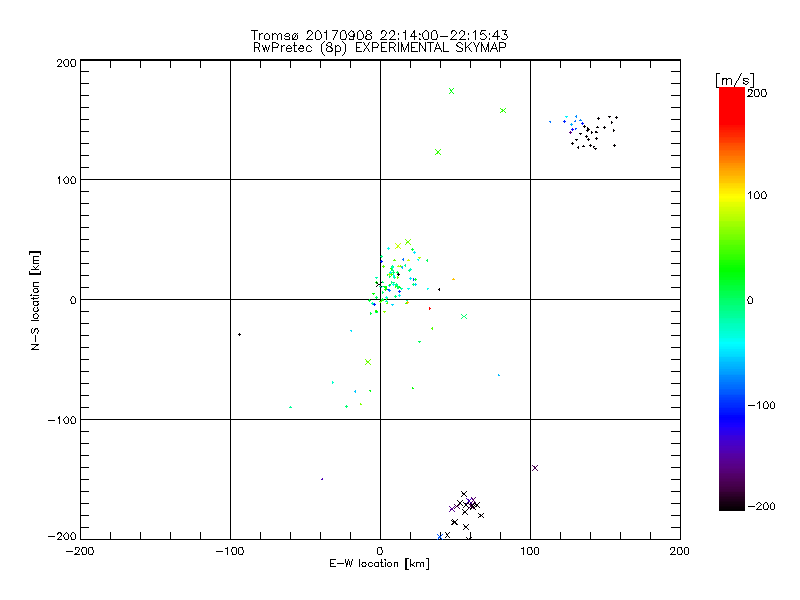The image size is (800, 600).
Task: Click the E-W axis tick label '200'
Action: click(680, 551)
